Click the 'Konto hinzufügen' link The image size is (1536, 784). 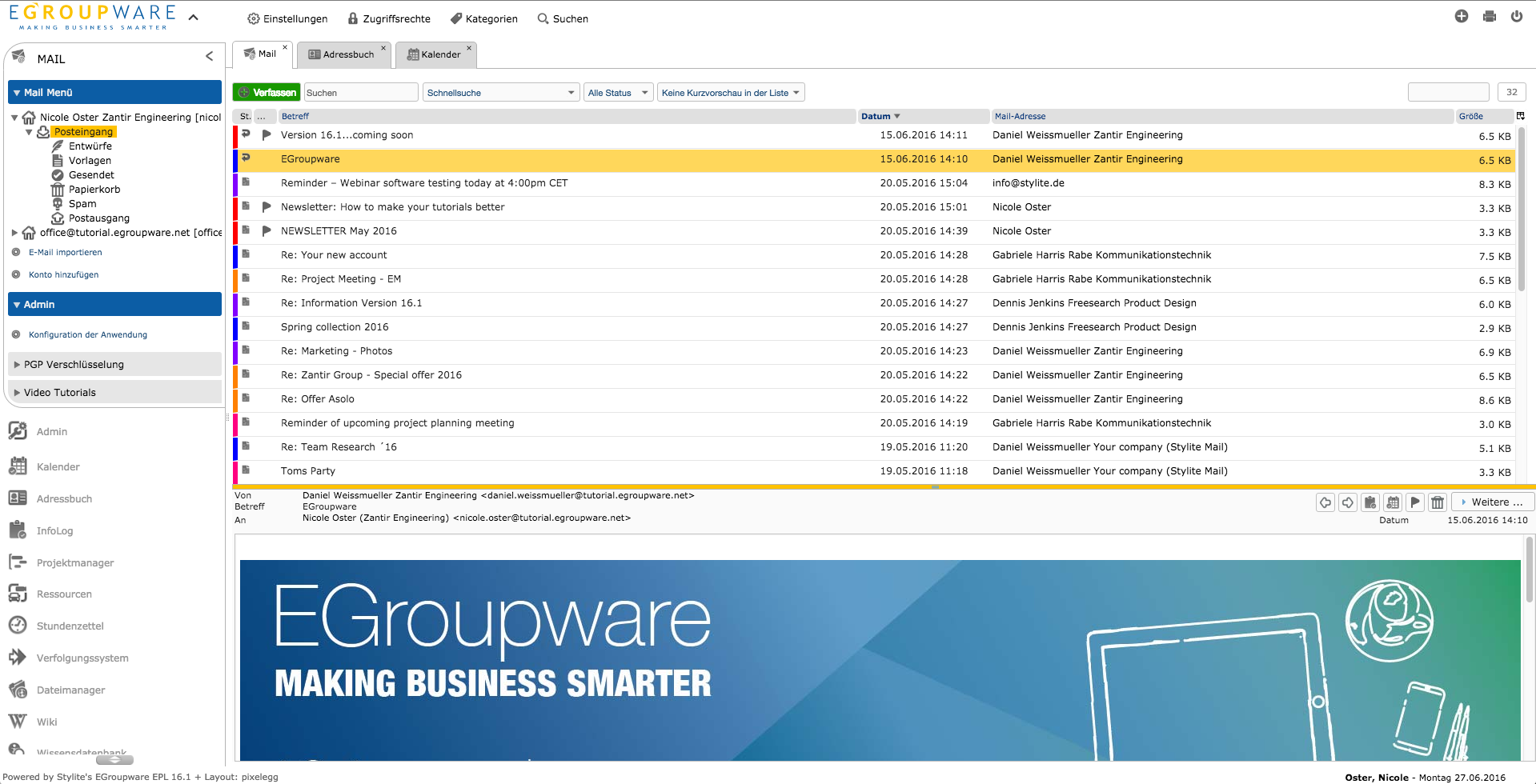tap(63, 274)
